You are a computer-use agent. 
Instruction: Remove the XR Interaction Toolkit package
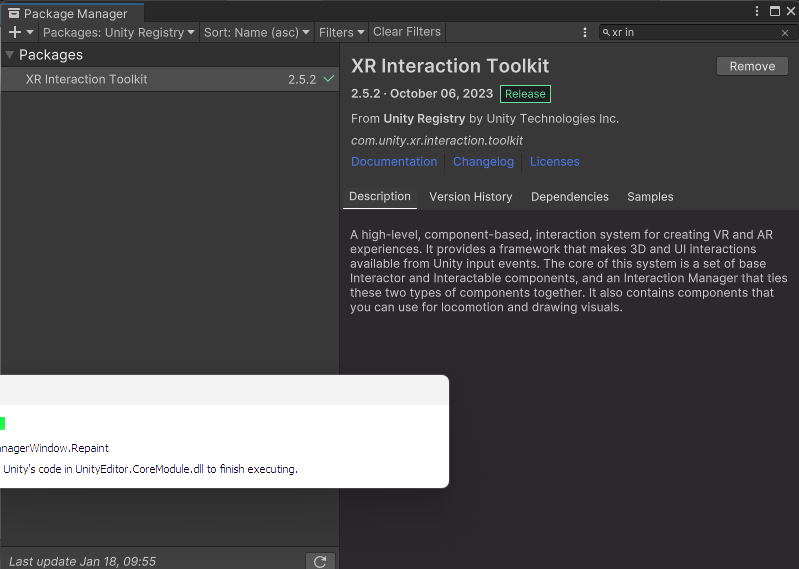(x=752, y=66)
